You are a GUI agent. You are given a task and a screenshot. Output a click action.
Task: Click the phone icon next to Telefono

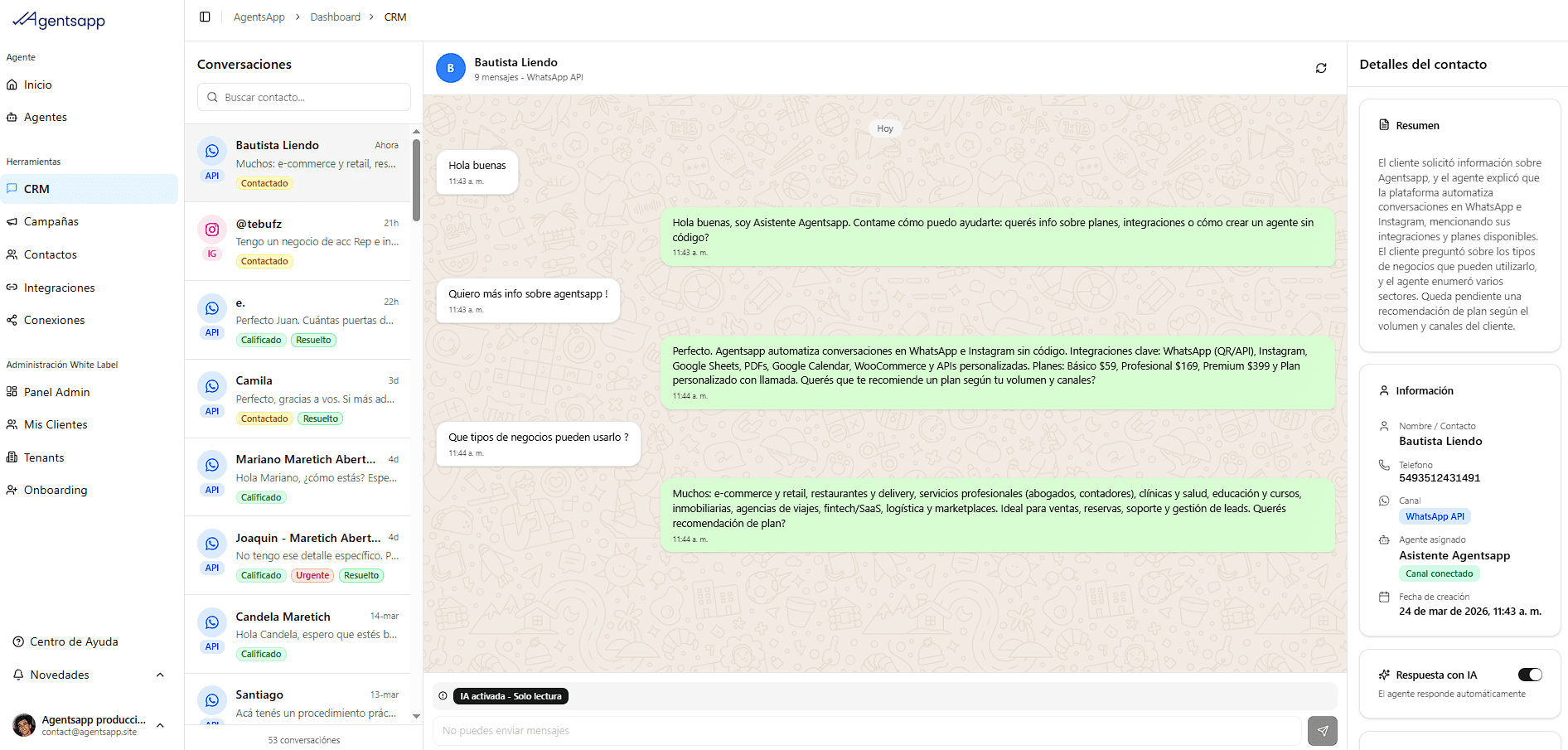1384,465
